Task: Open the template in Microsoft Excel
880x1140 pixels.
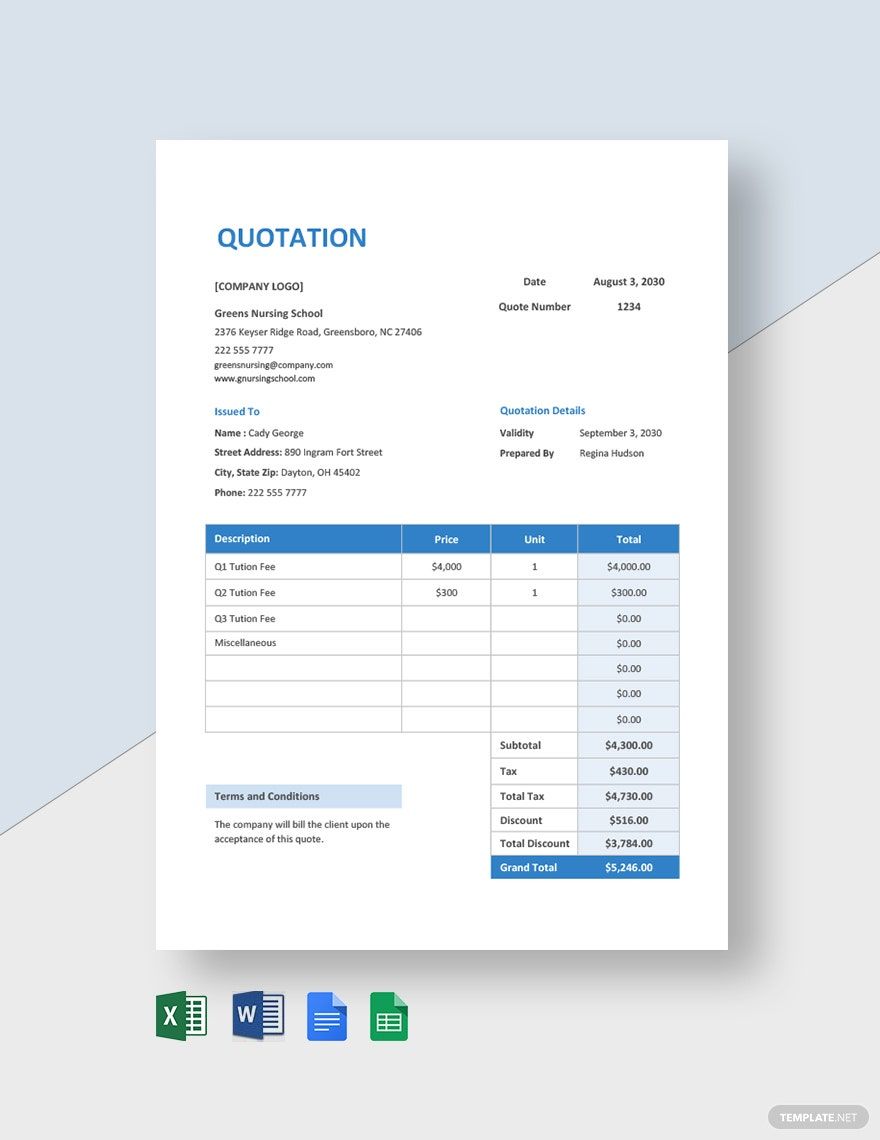Action: tap(180, 1016)
